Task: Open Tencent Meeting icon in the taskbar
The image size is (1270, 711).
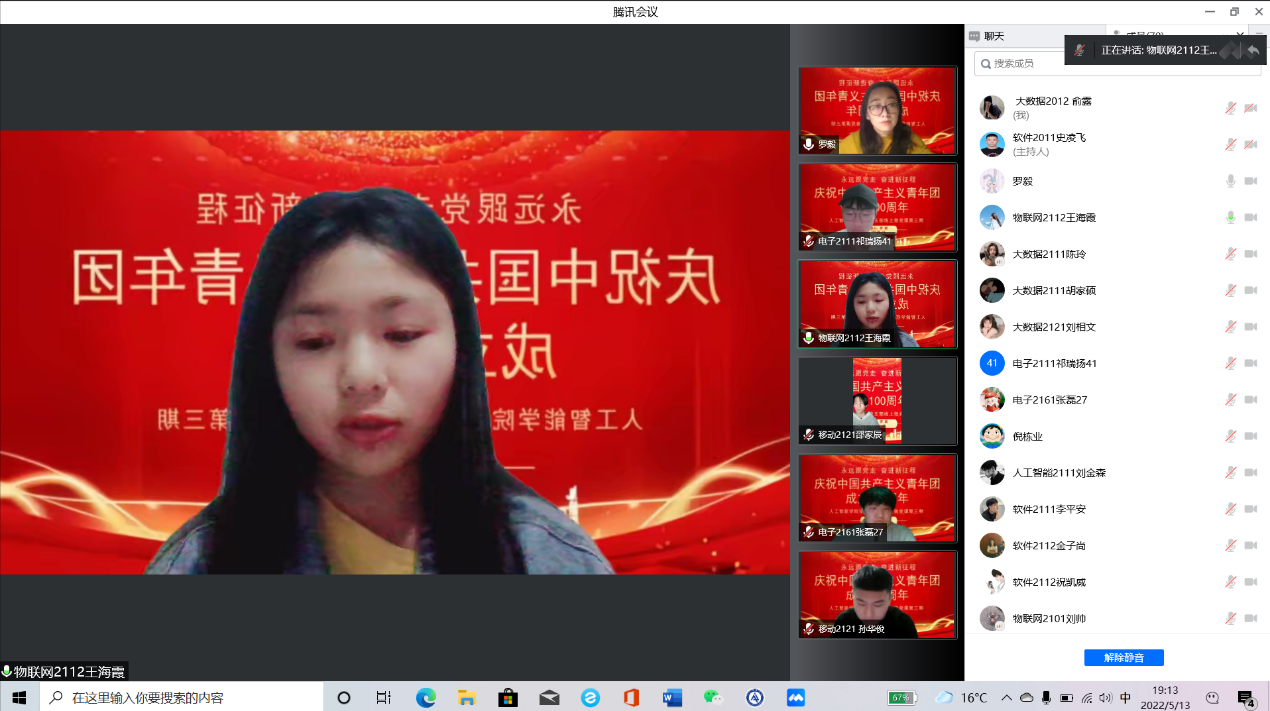Action: coord(796,697)
